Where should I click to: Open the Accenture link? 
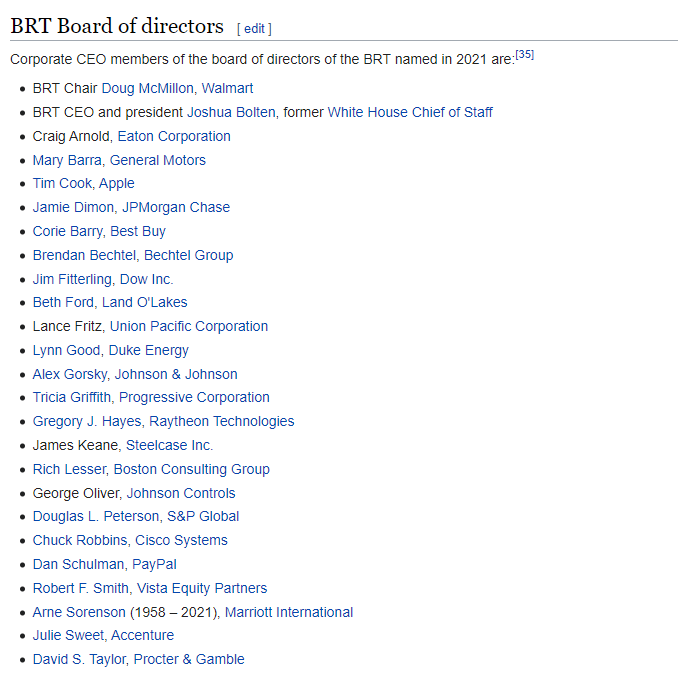[143, 635]
